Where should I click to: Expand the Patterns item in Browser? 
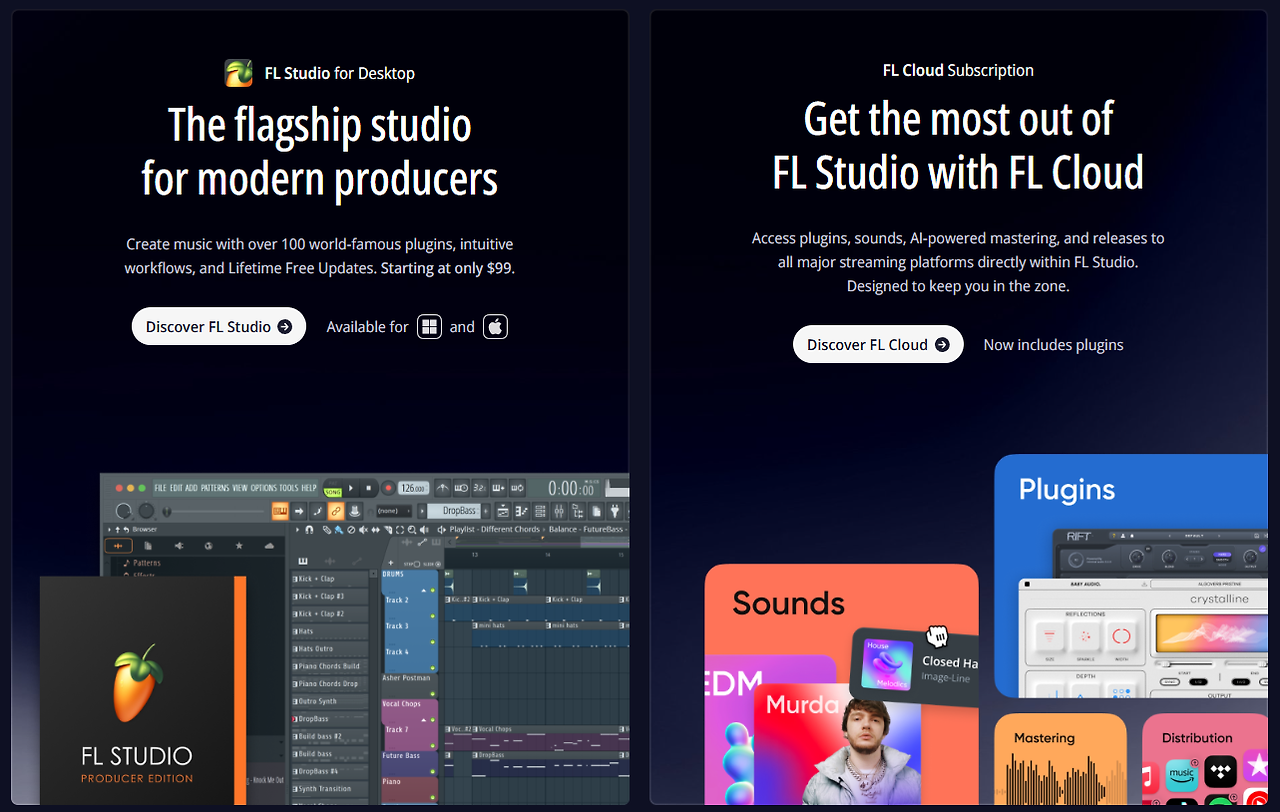point(145,563)
